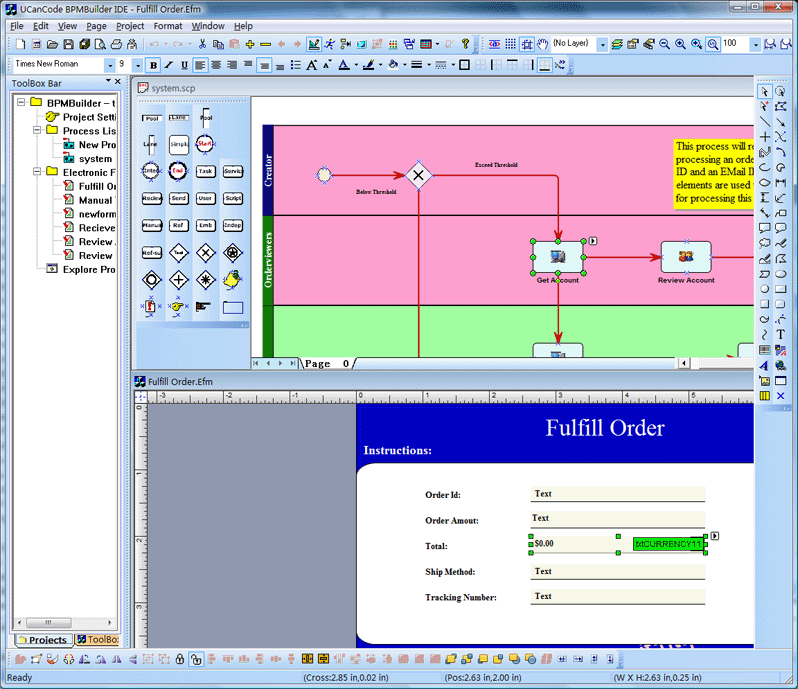Screen dimensions: 798x689
Task: Click the Save icon in toolbar
Action: [x=68, y=45]
